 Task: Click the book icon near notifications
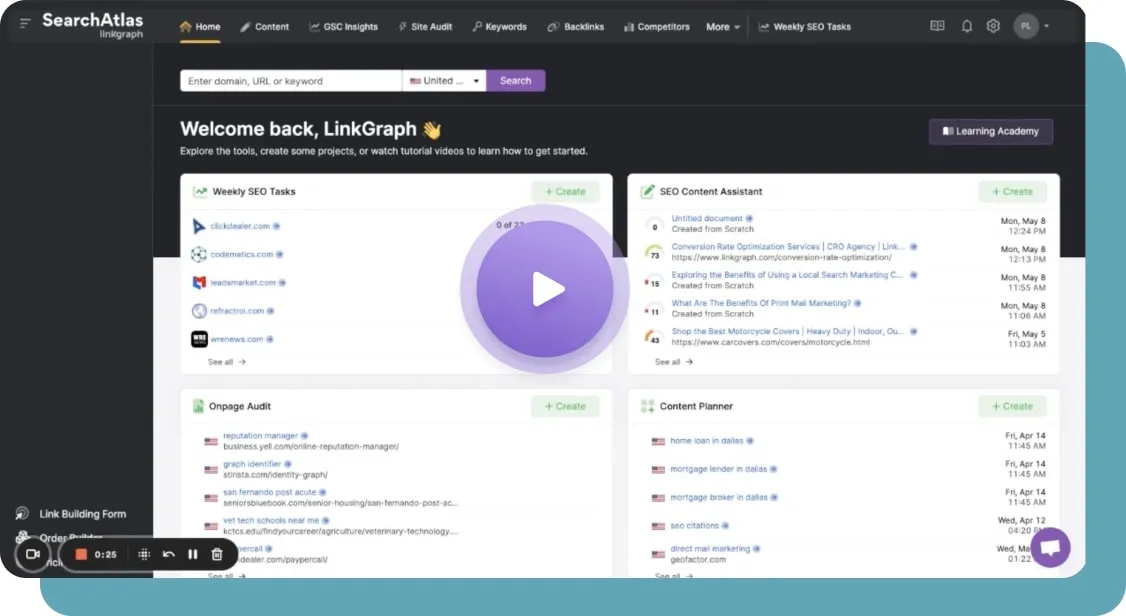(x=937, y=26)
